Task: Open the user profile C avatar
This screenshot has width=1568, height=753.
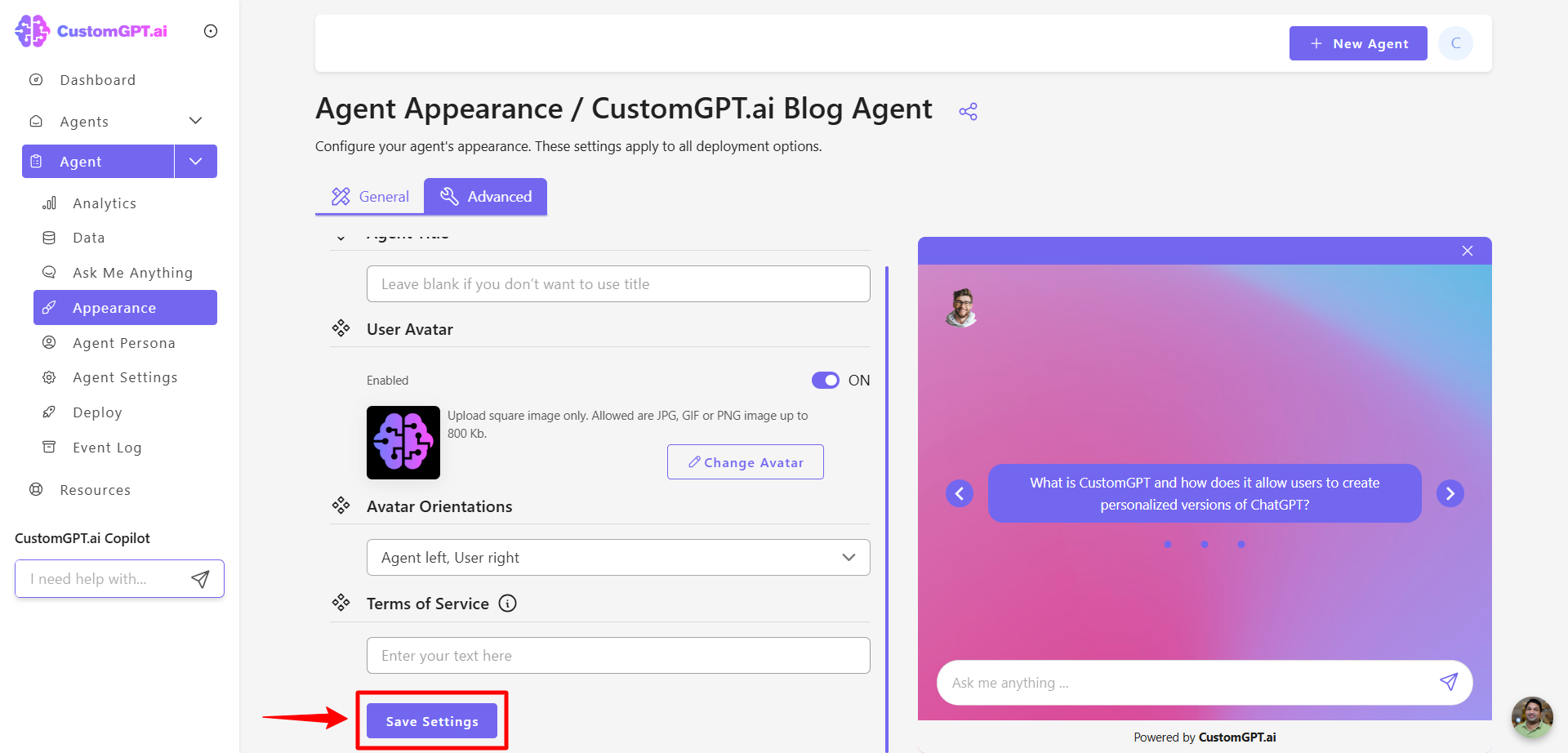Action: click(1455, 43)
